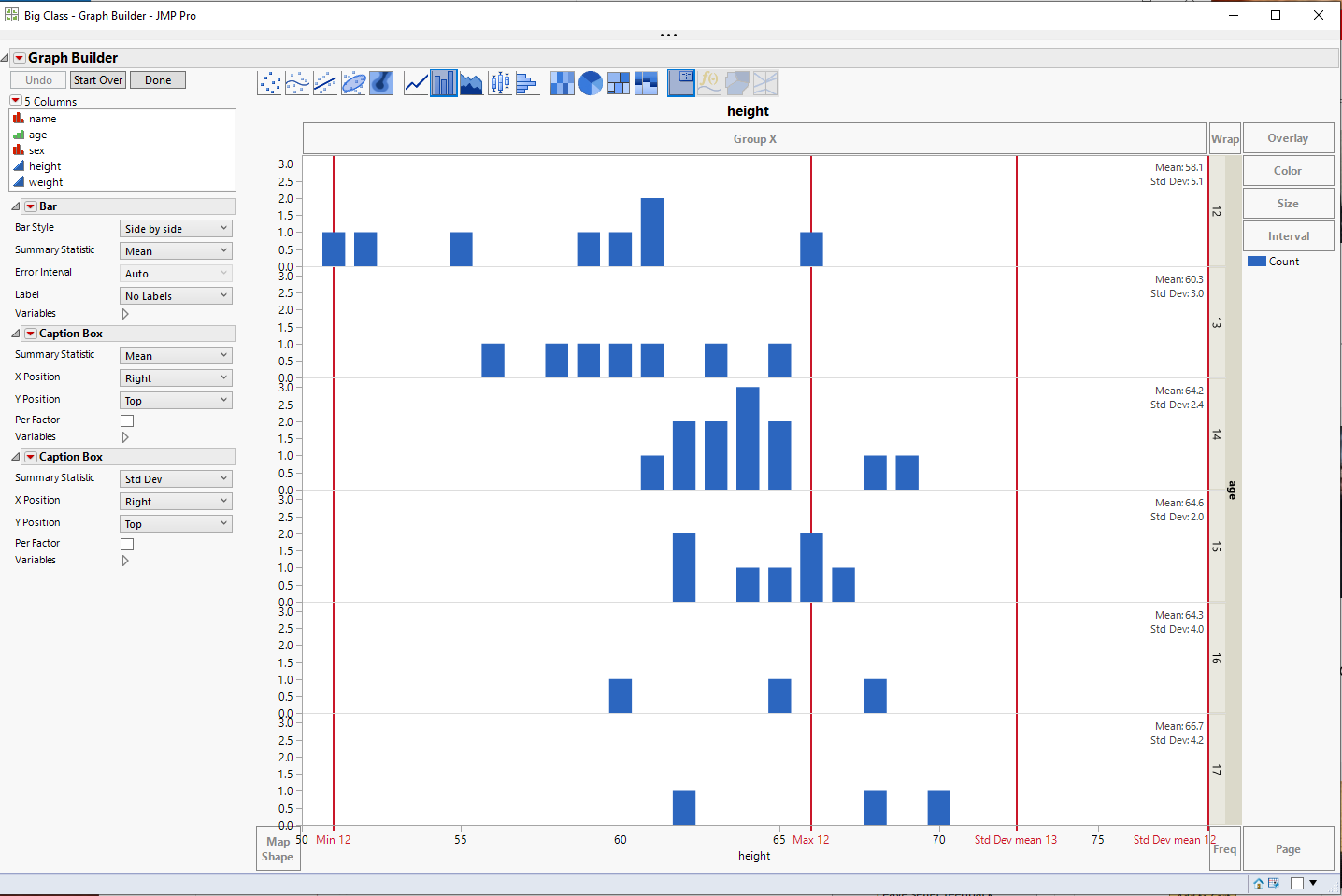Collapse the Bar properties section

pyautogui.click(x=16, y=206)
